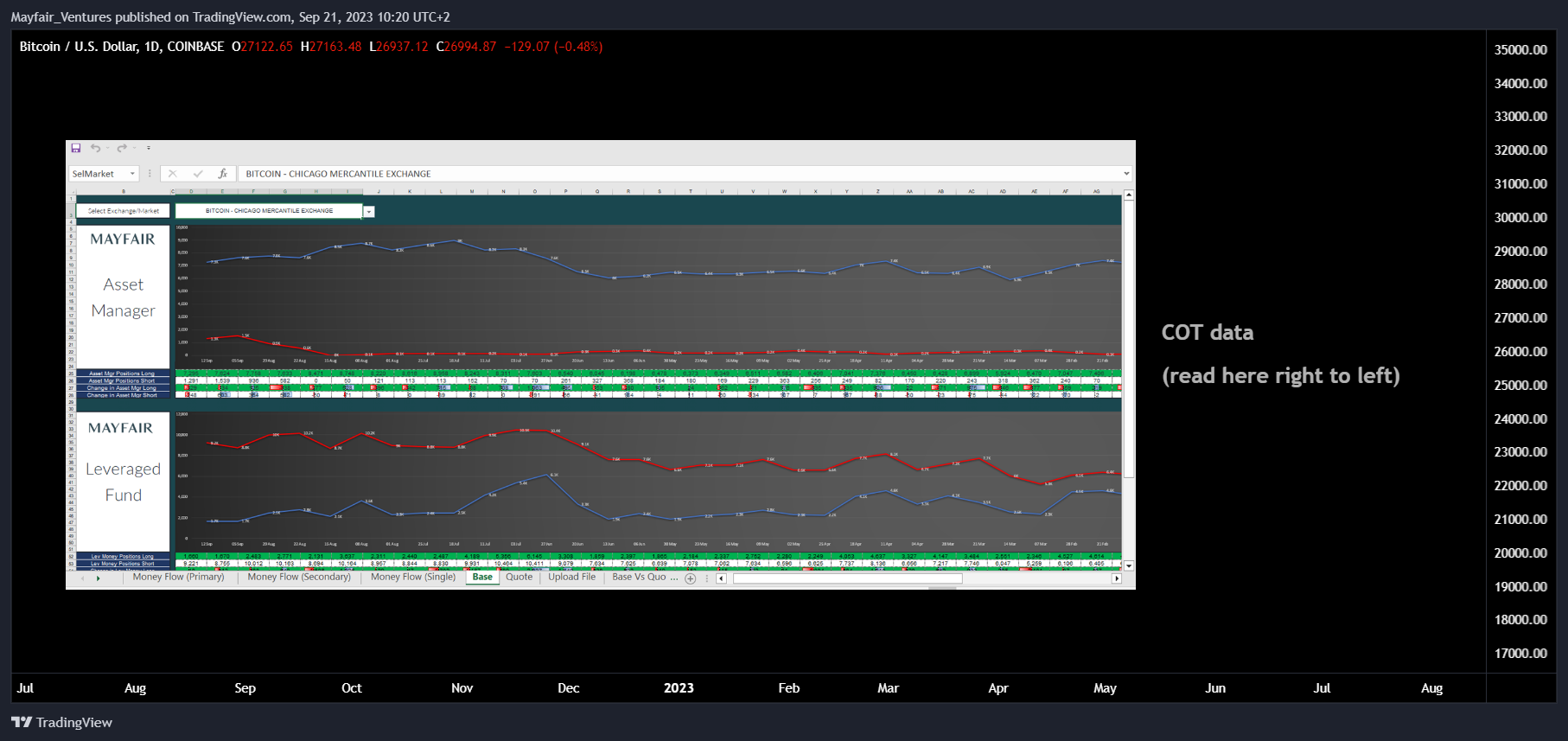Open the Customize Quick Access Toolbar arrow
Image resolution: width=1568 pixels, height=741 pixels.
tap(149, 148)
